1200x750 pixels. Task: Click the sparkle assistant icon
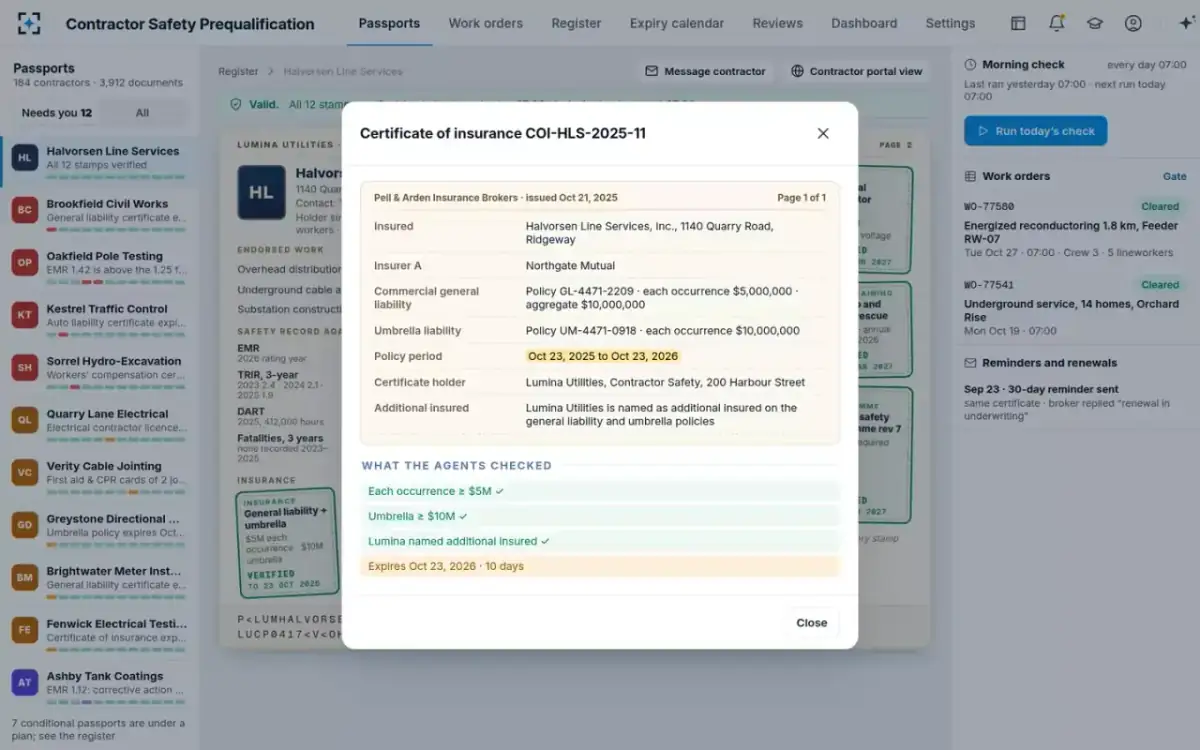tap(1186, 23)
